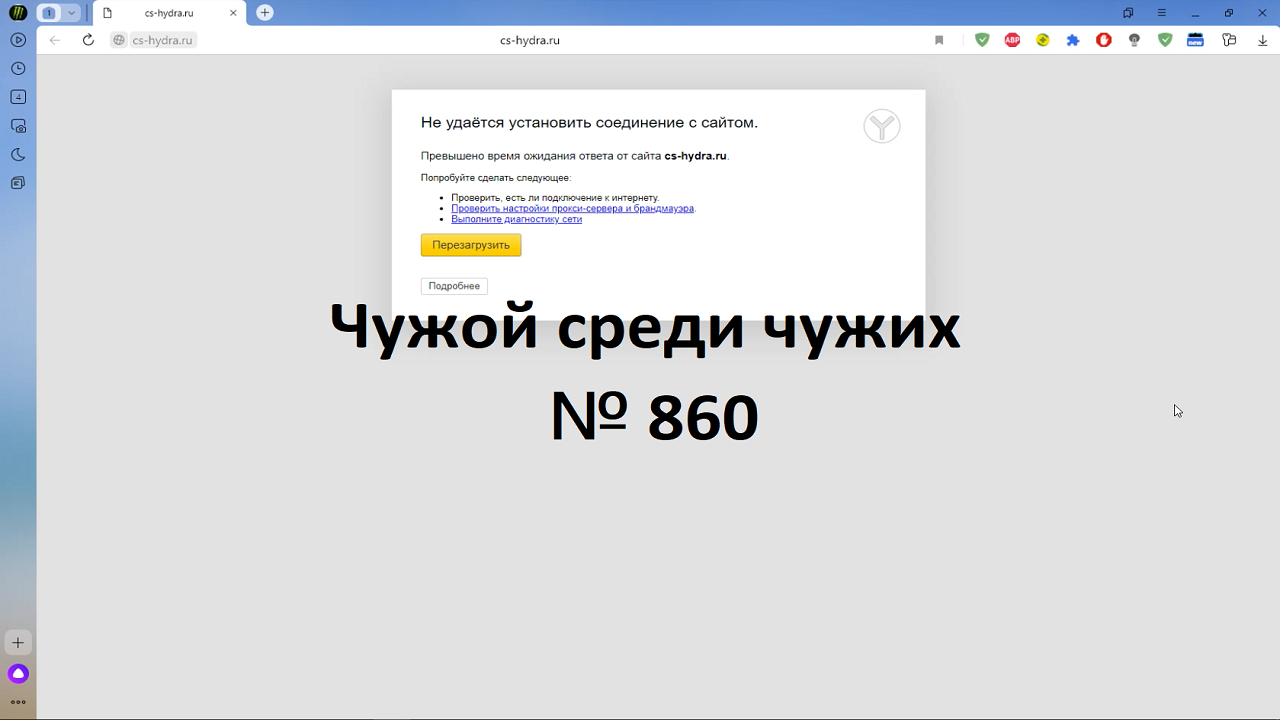The width and height of the screenshot is (1280, 720).
Task: Click the page title cs-hydra.ru in toolbar
Action: (530, 40)
